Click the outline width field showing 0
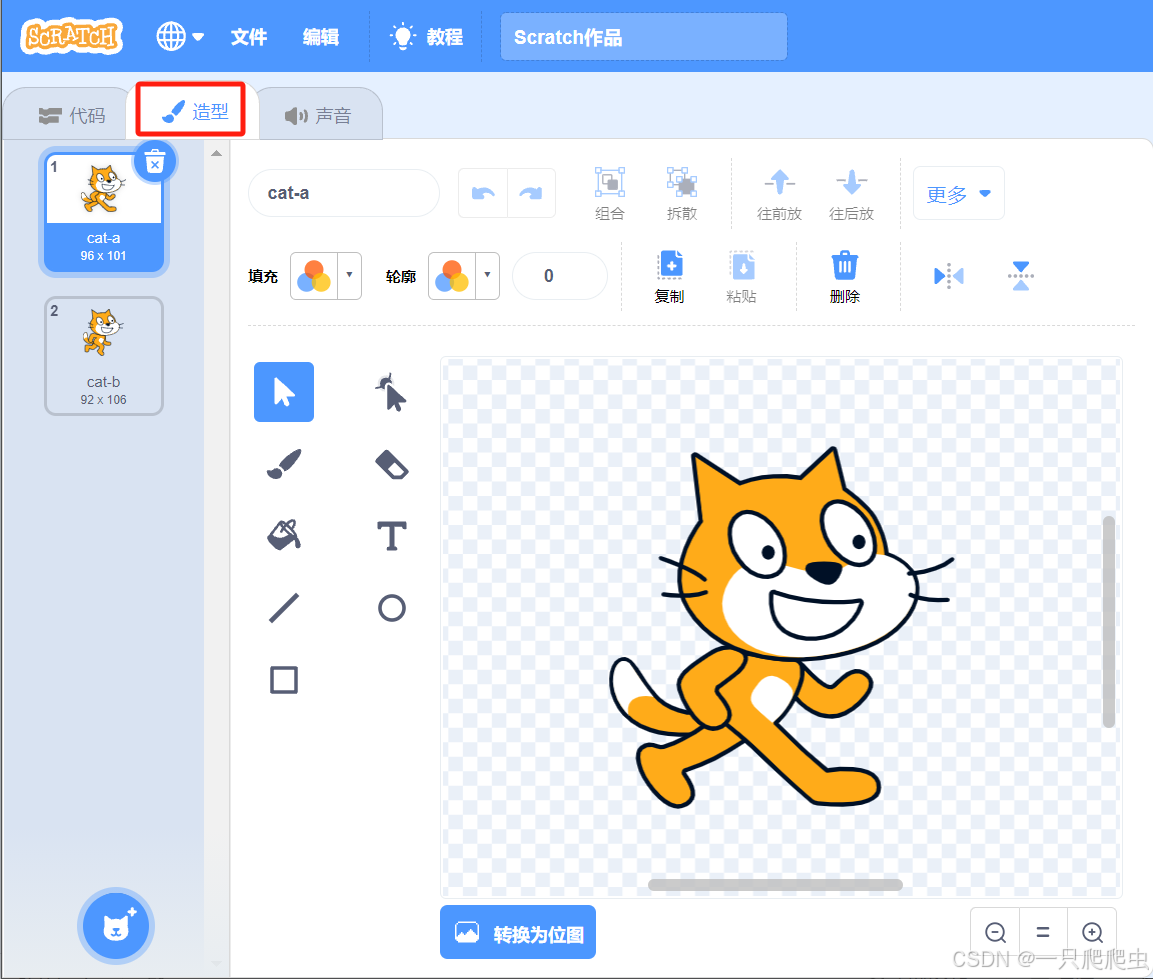The height and width of the screenshot is (979, 1153). (x=560, y=276)
